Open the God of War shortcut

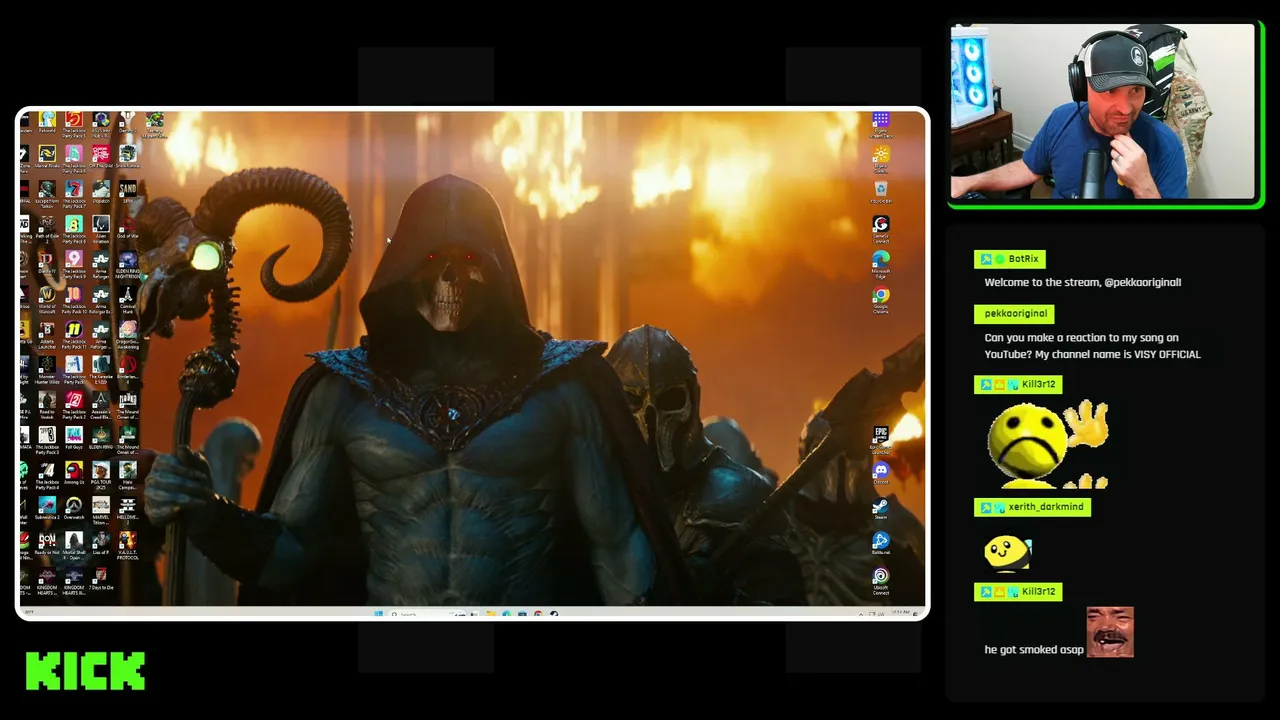(x=128, y=228)
